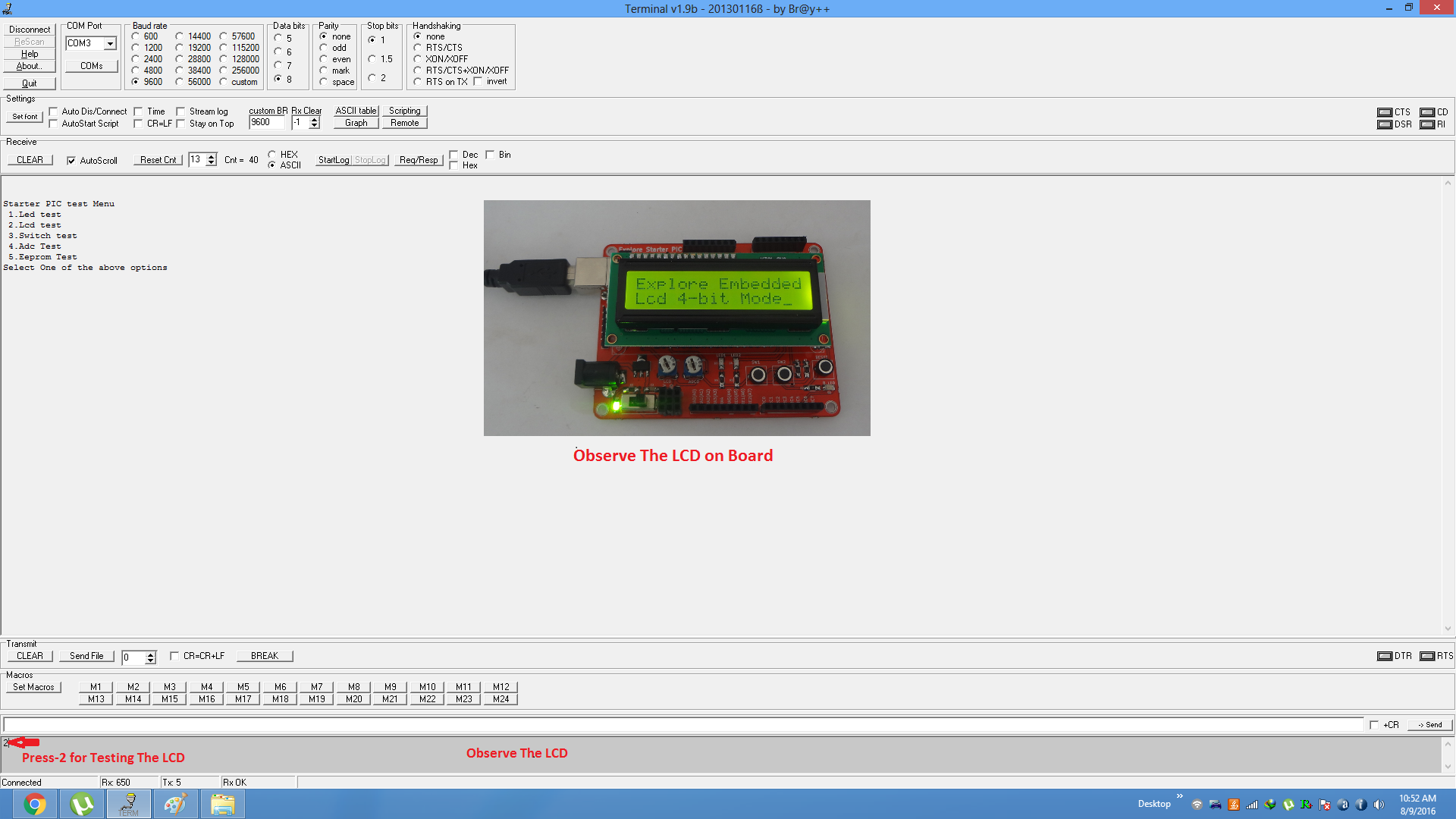
Task: Click the volume speaker tray icon
Action: [1379, 805]
